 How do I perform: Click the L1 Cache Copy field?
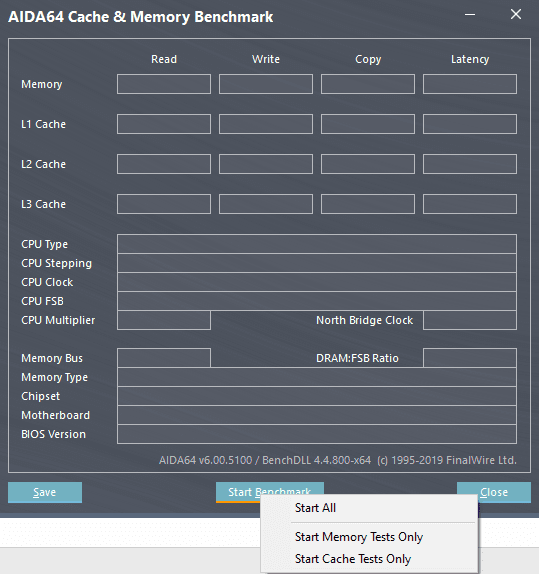[368, 124]
